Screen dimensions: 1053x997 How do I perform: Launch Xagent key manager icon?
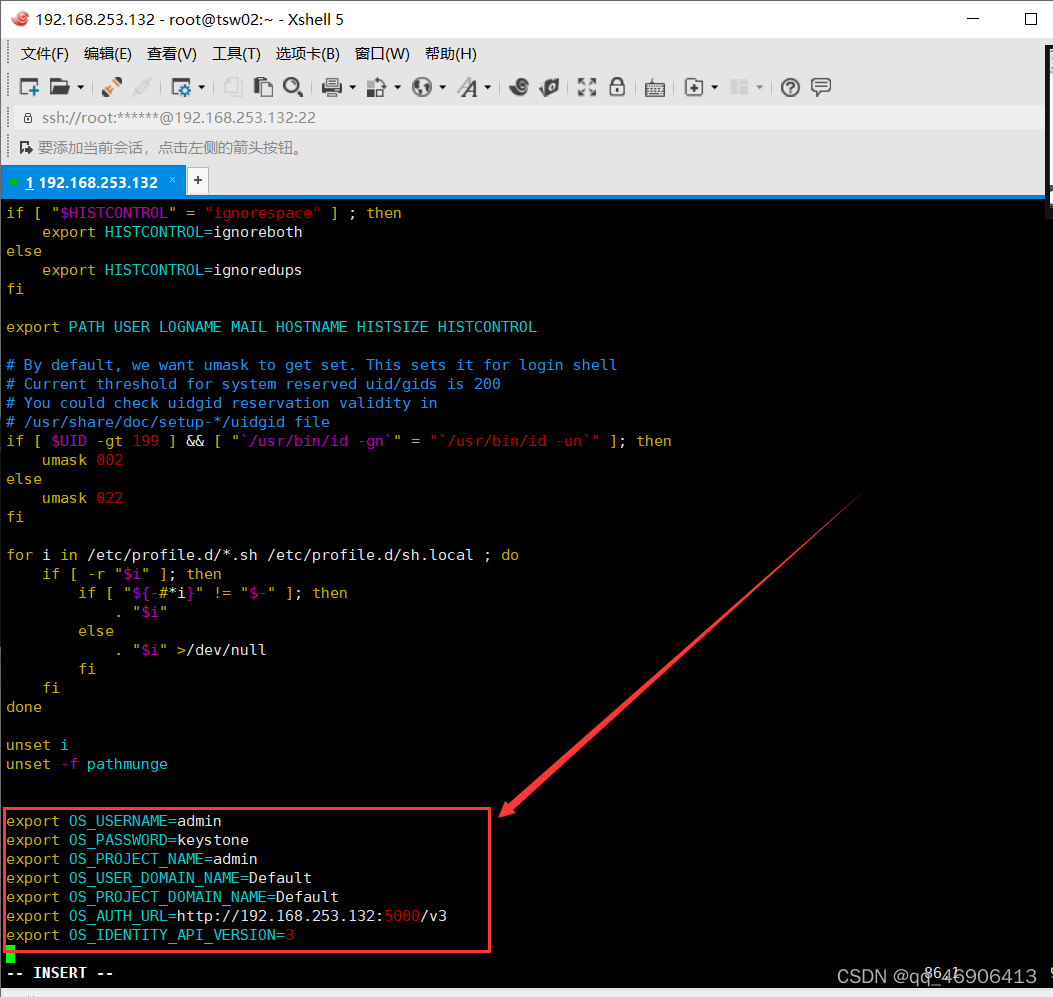click(549, 87)
